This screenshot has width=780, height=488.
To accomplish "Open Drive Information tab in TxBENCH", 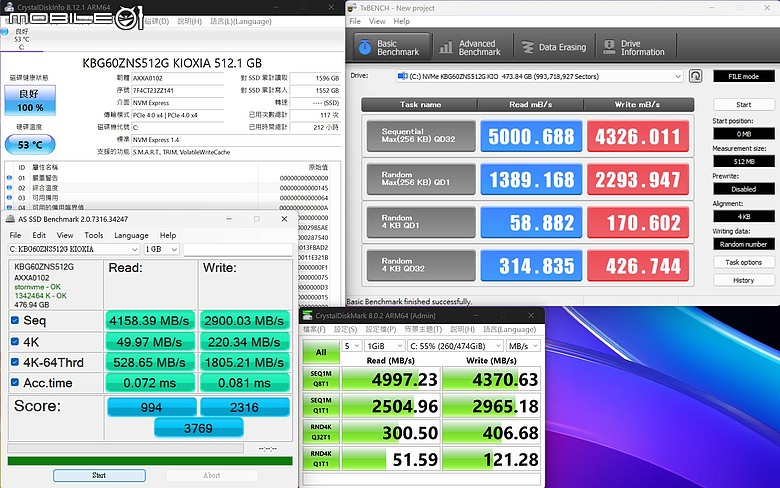I will (635, 47).
